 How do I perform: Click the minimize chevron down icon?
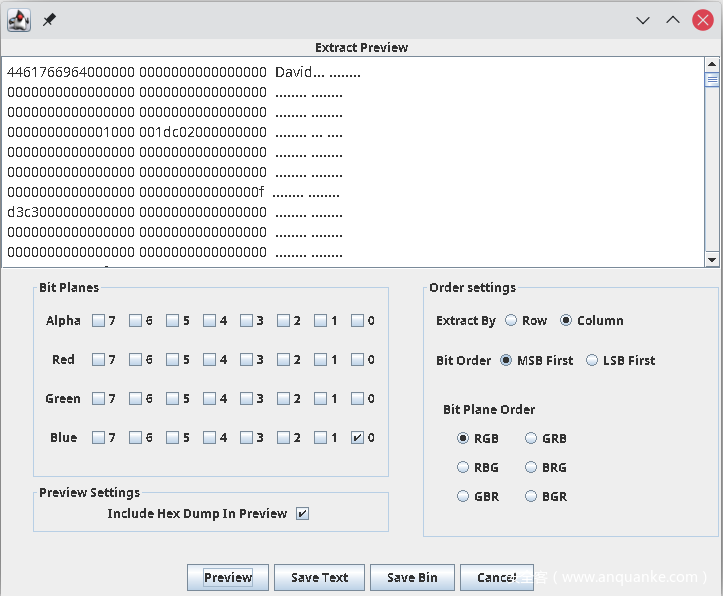(643, 19)
